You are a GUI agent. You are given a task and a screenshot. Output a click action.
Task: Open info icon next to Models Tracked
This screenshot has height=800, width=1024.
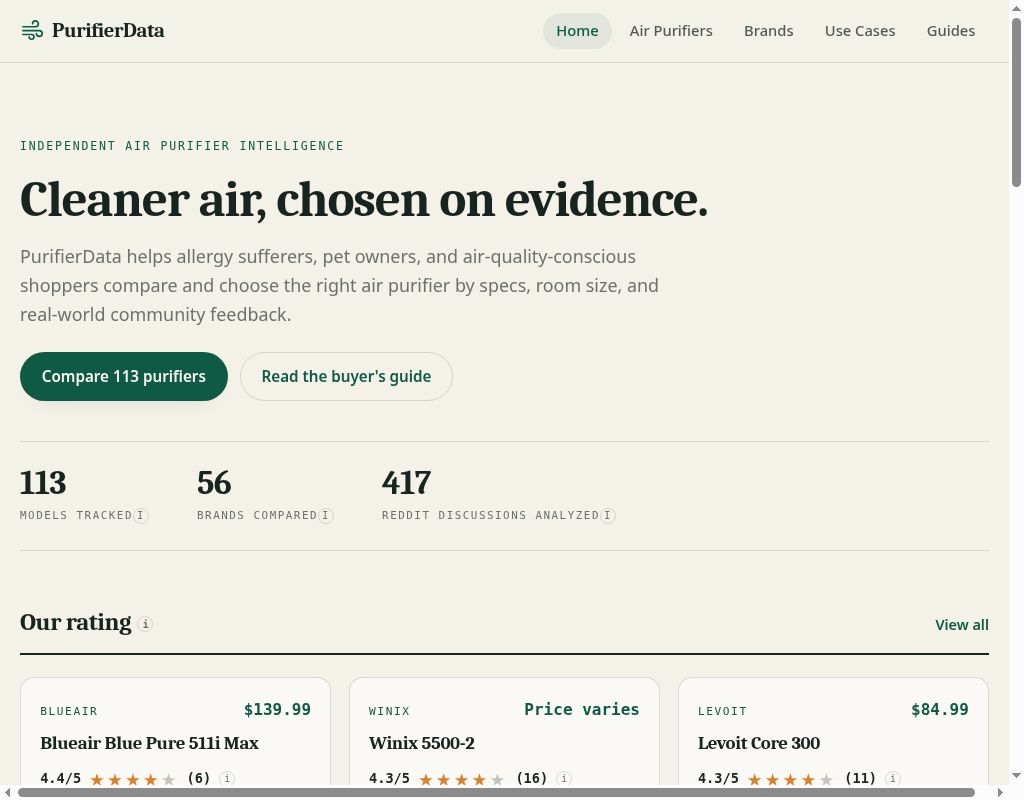(x=140, y=516)
